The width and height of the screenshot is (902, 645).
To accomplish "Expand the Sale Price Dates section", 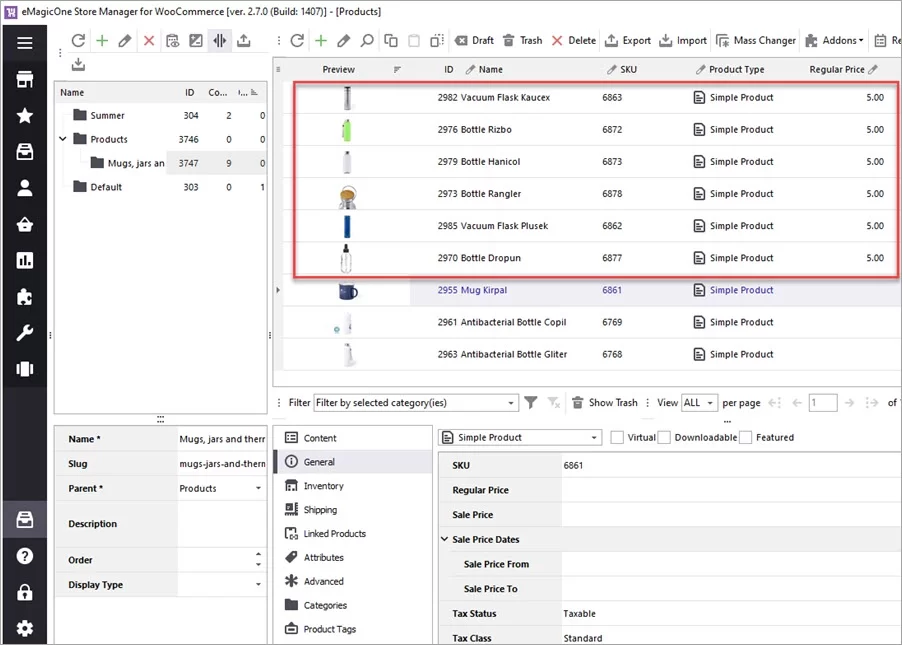I will click(443, 539).
